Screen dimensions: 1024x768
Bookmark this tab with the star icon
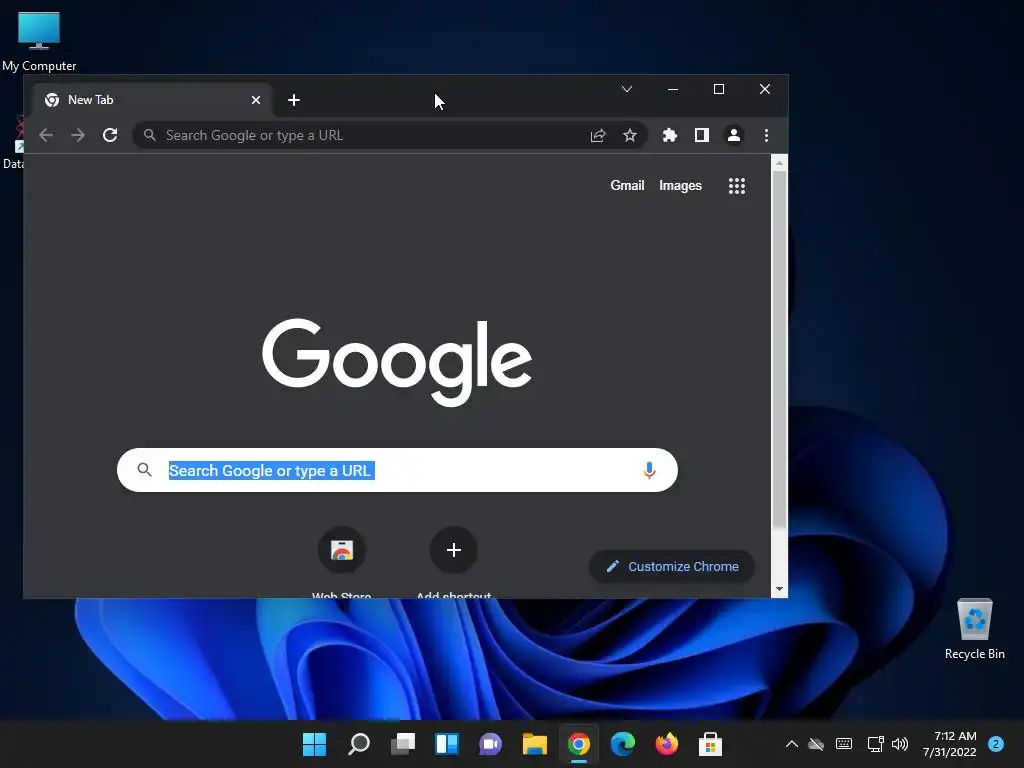coord(630,135)
